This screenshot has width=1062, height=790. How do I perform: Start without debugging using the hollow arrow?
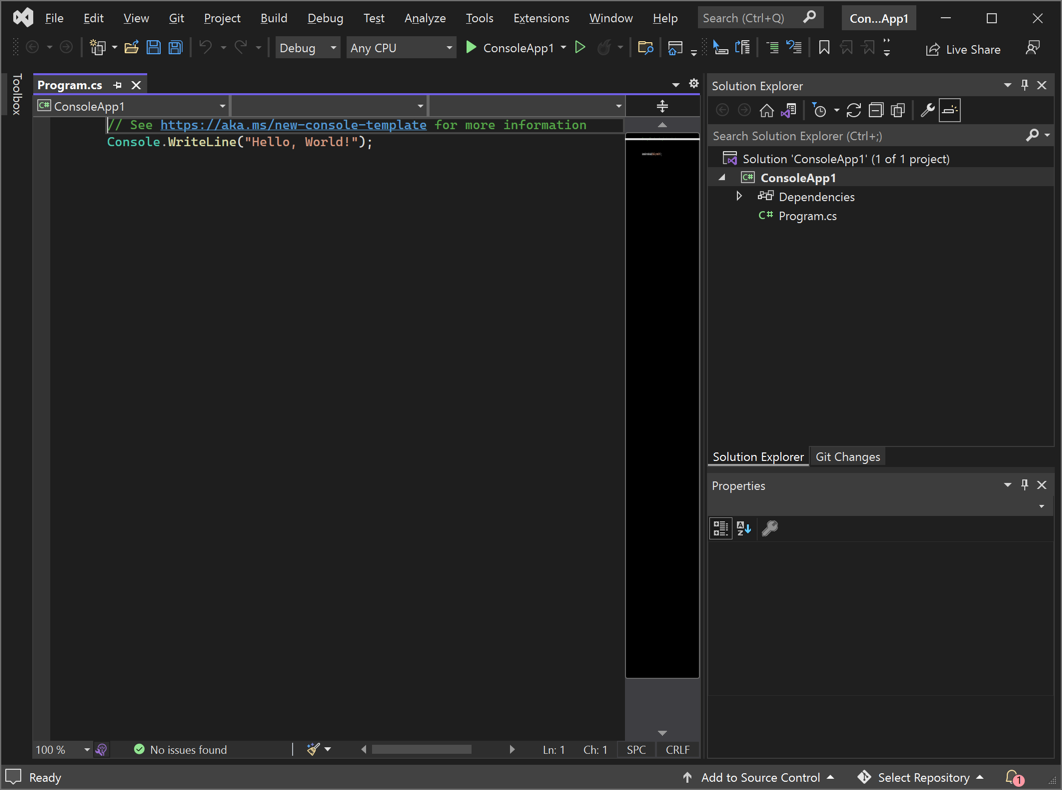tap(580, 47)
